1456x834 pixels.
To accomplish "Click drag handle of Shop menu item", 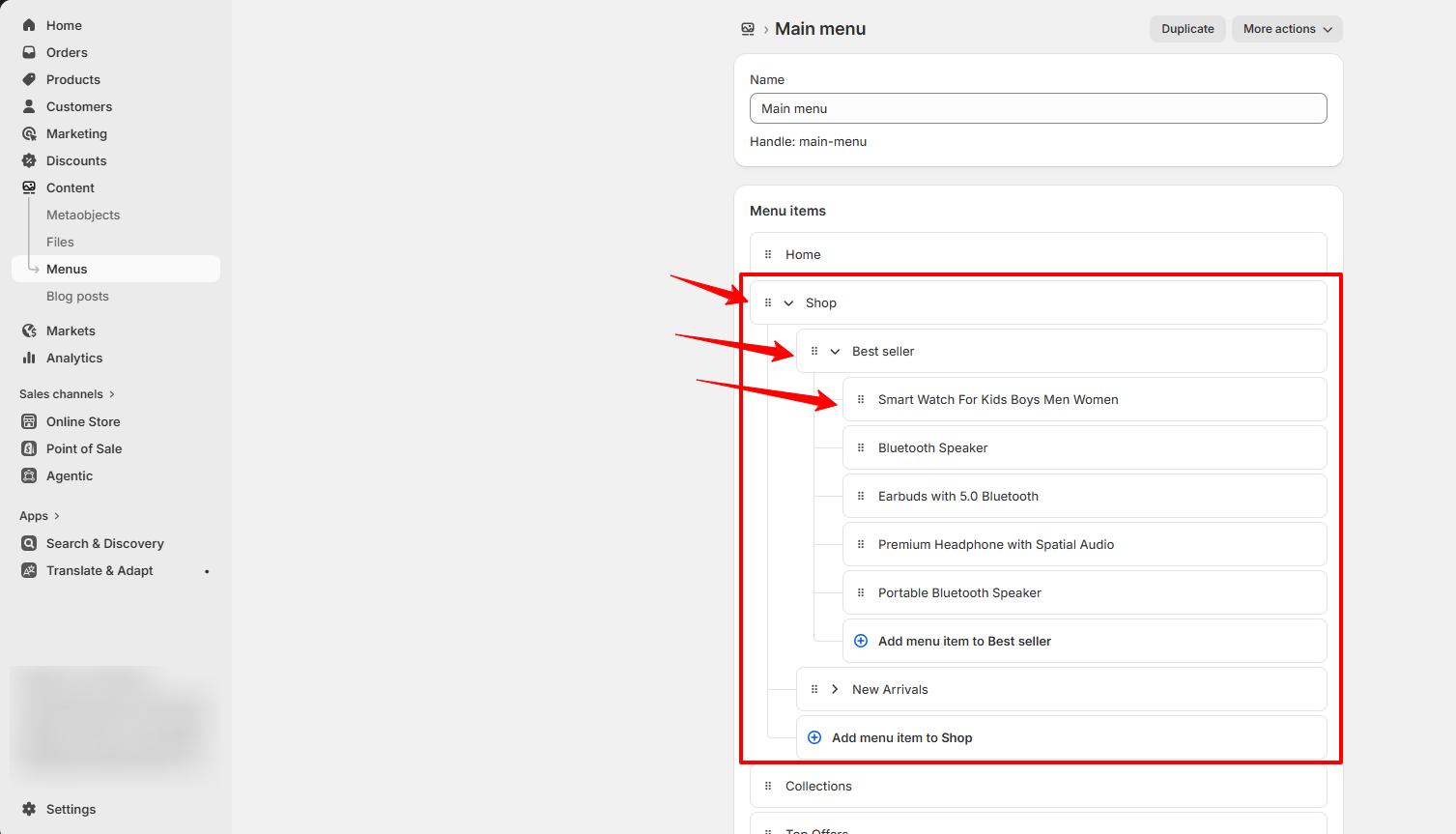I will pos(768,302).
